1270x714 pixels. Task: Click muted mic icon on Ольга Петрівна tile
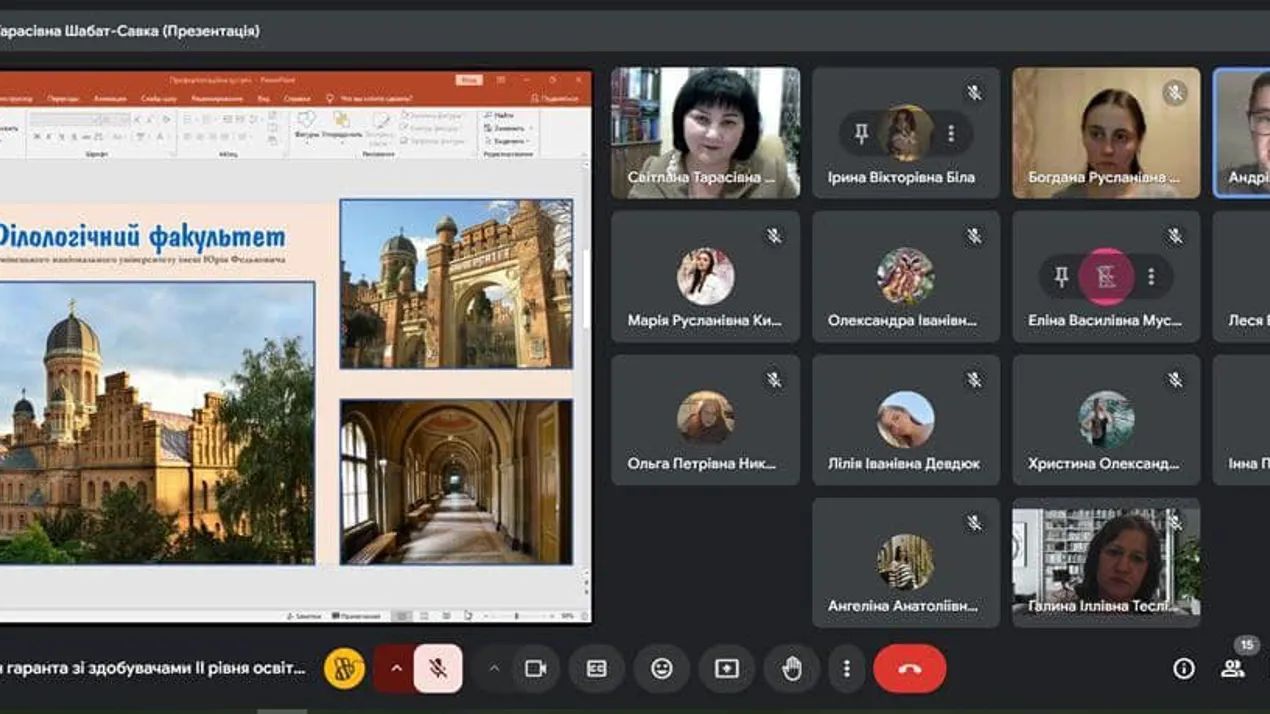coord(773,379)
